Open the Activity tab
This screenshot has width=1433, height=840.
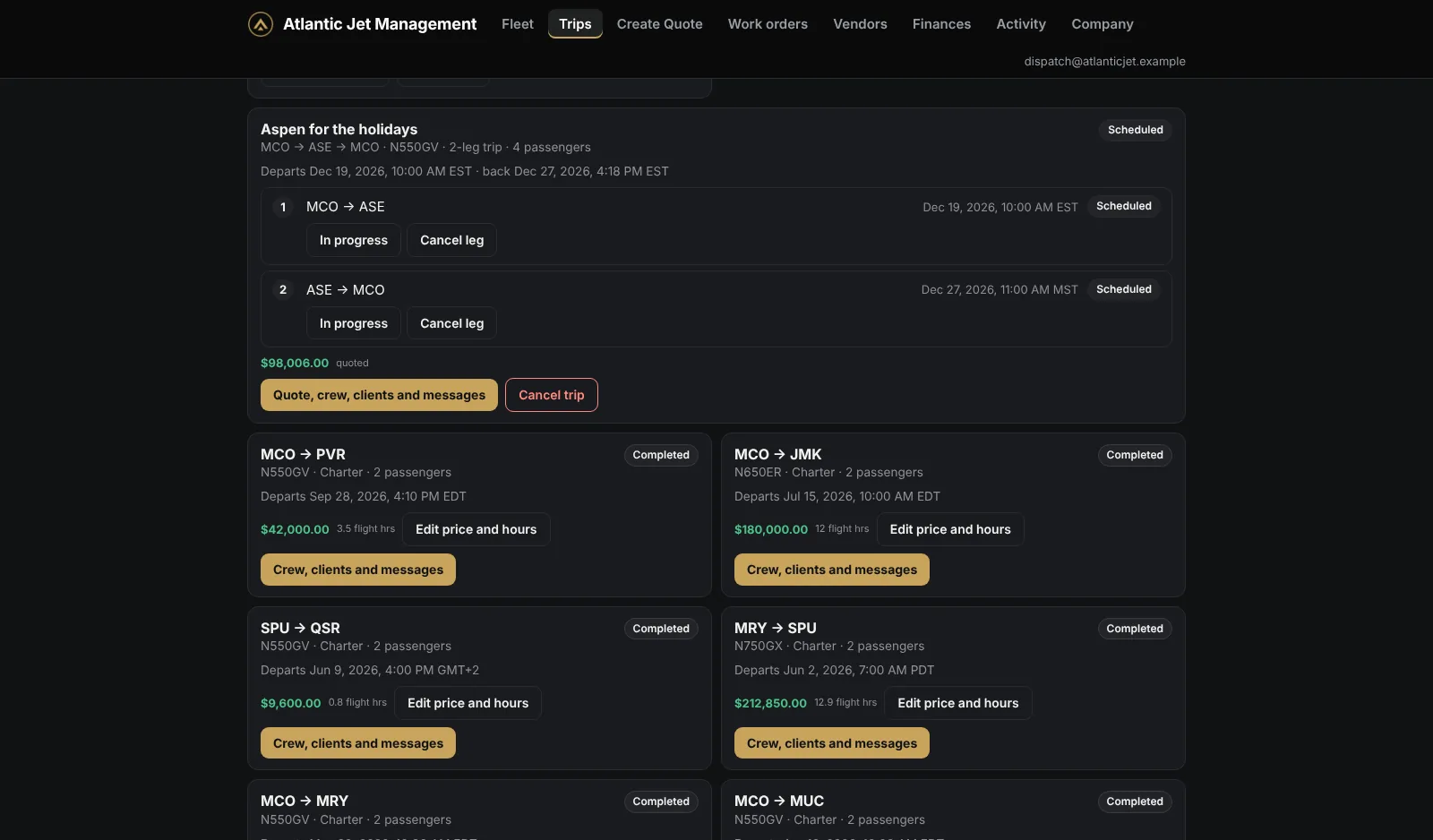pyautogui.click(x=1021, y=24)
